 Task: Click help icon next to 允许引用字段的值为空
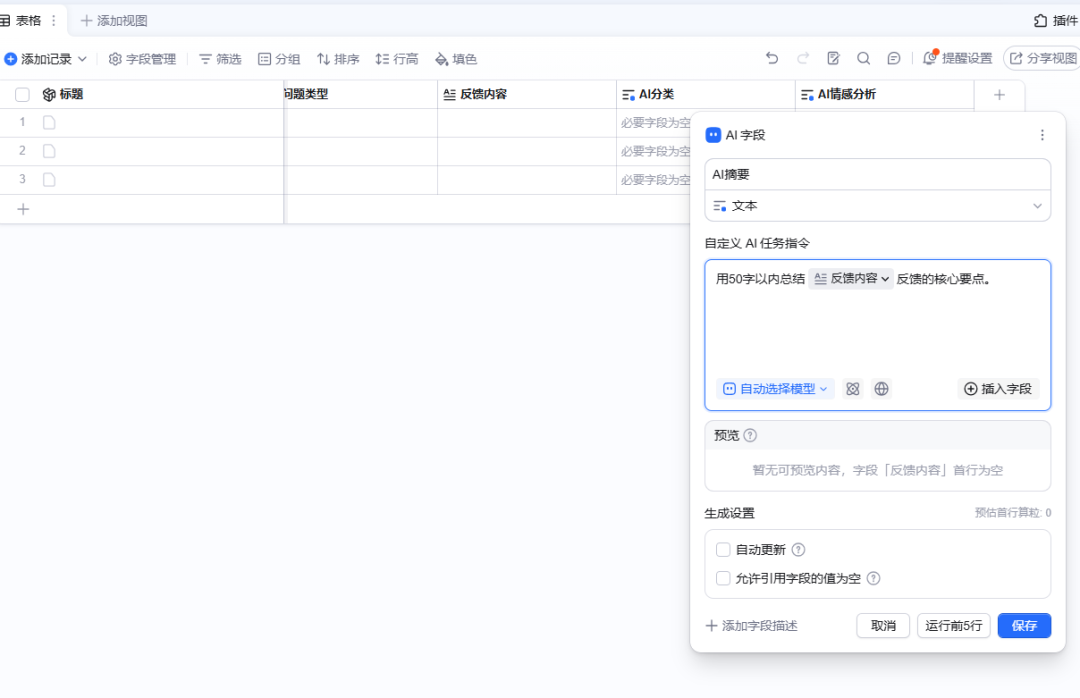pyautogui.click(x=873, y=578)
